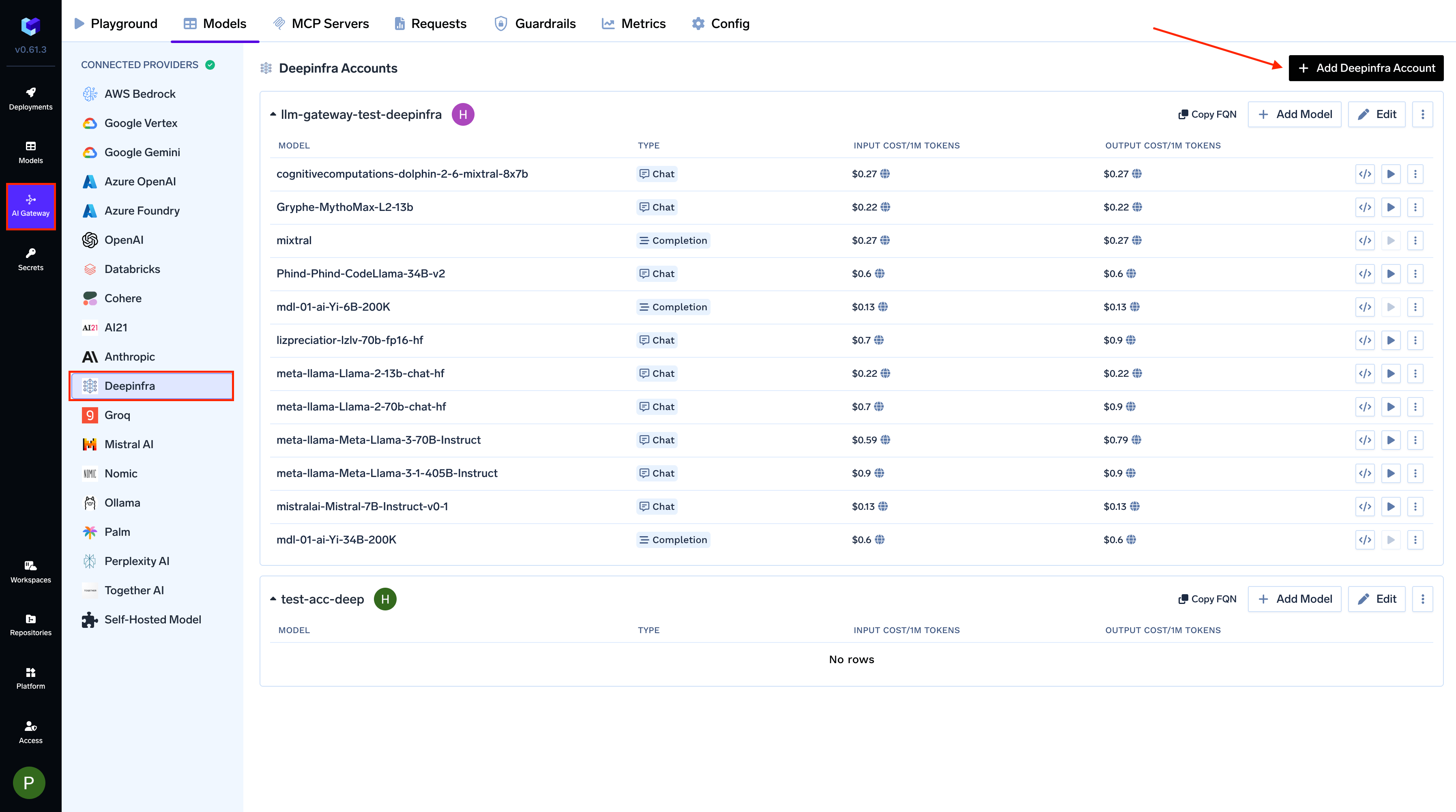Copy FQN of llm-gateway-test-deepinfra
The height and width of the screenshot is (812, 1456).
pos(1207,115)
